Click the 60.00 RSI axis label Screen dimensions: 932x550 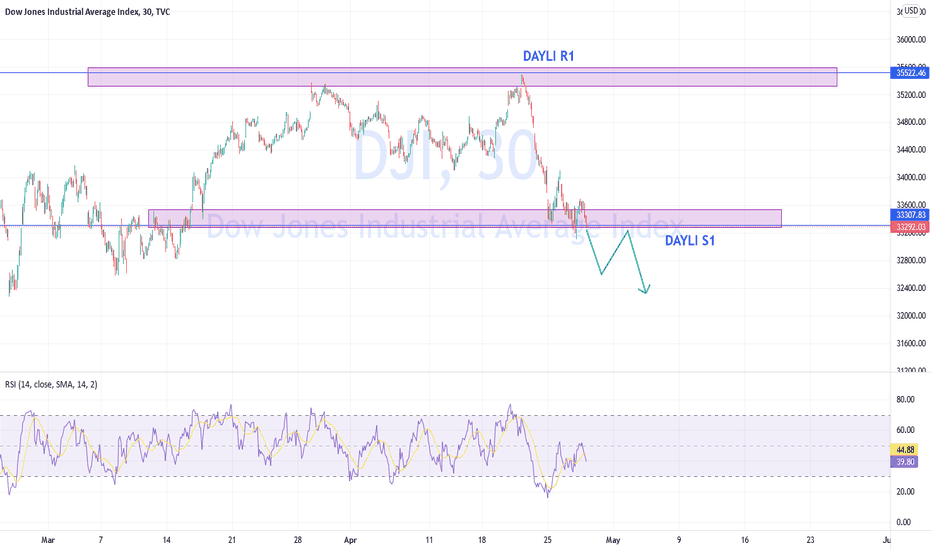(x=905, y=430)
